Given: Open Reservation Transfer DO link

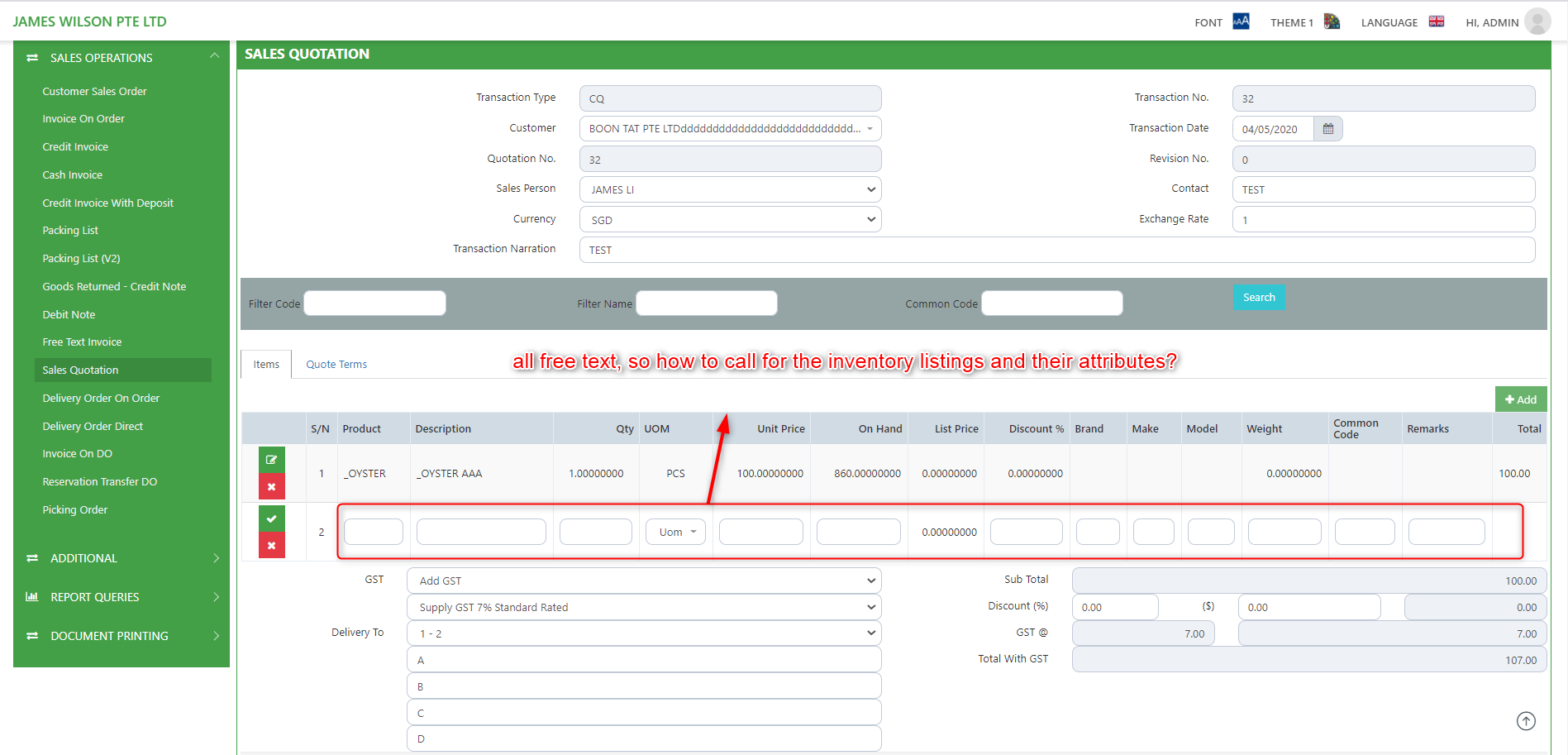Looking at the screenshot, I should (x=99, y=482).
